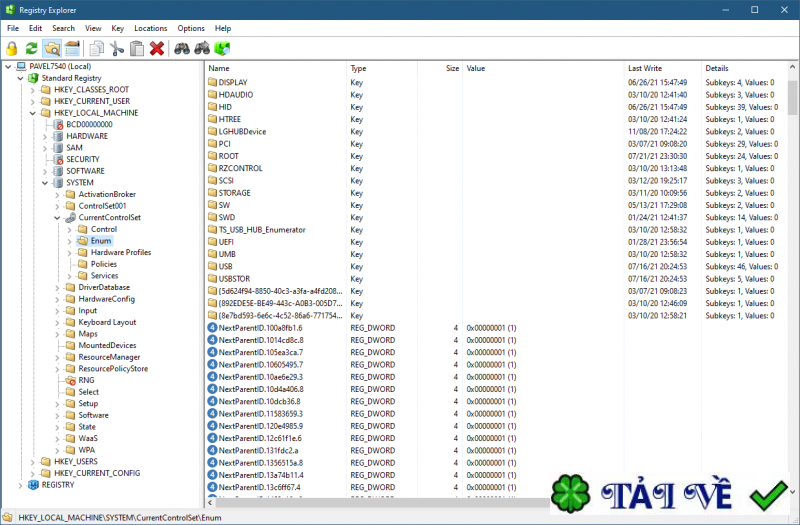Click the NextParentID.13c6ff67.4 DWORD icon
Screen dimensions: 800x525
point(212,487)
